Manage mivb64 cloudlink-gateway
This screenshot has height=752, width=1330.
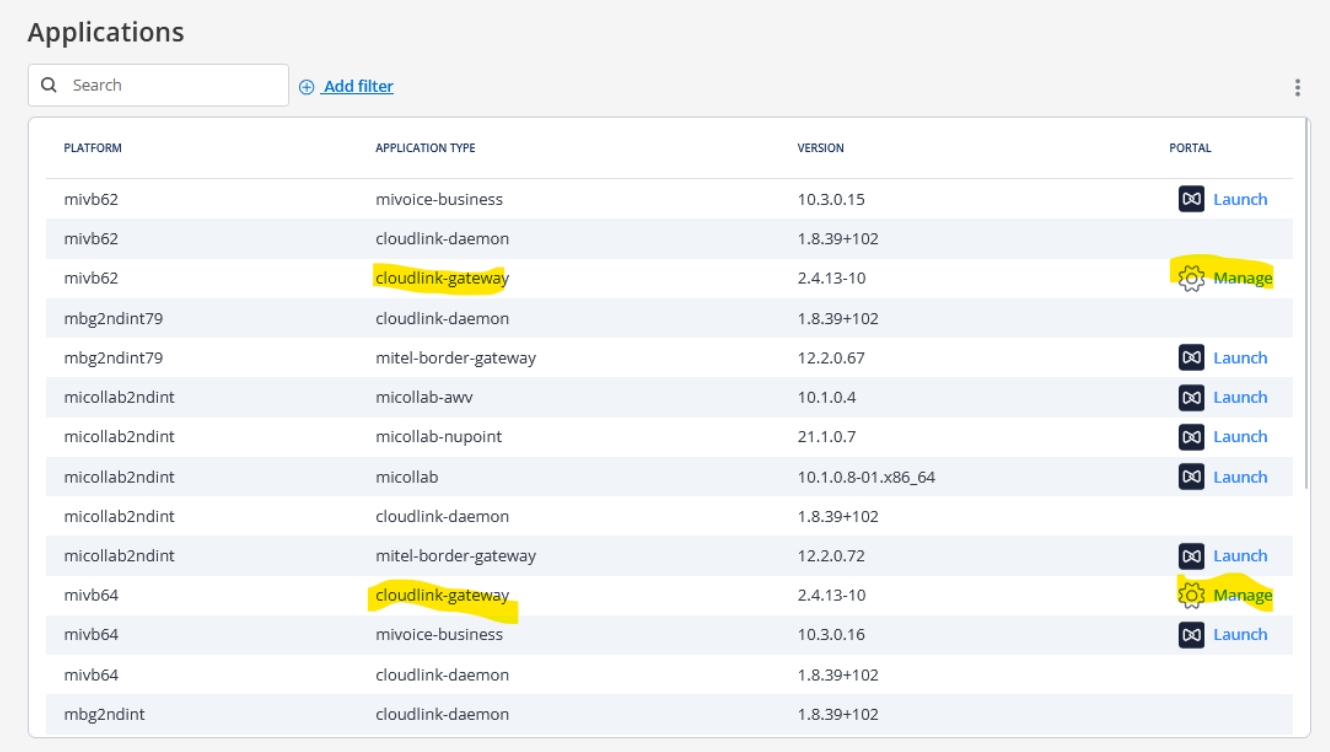(1243, 595)
